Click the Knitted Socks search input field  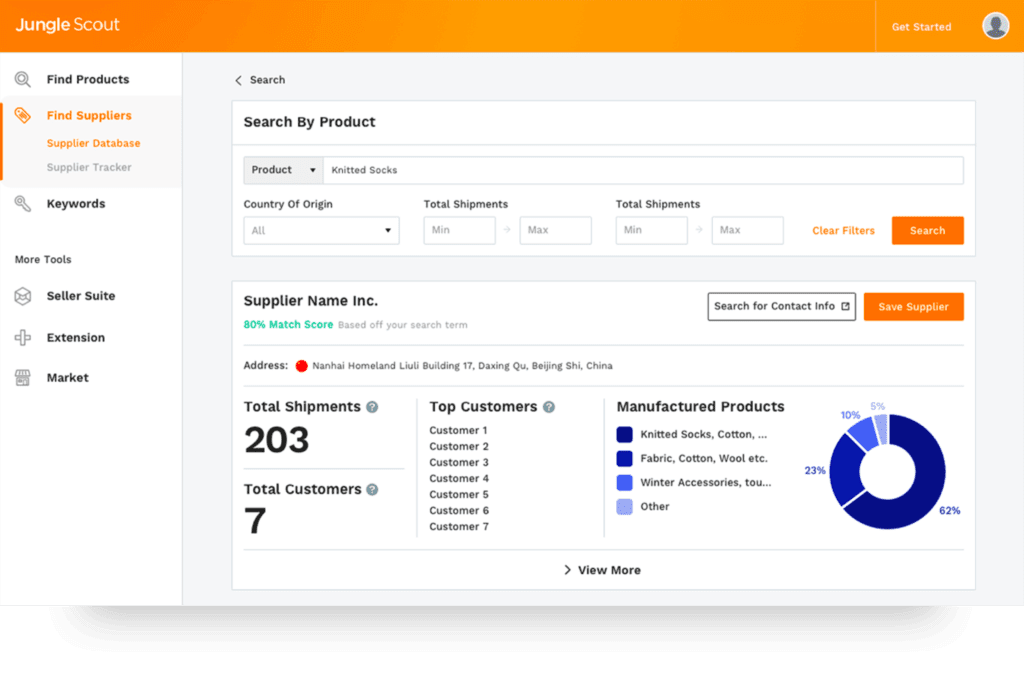pyautogui.click(x=642, y=170)
